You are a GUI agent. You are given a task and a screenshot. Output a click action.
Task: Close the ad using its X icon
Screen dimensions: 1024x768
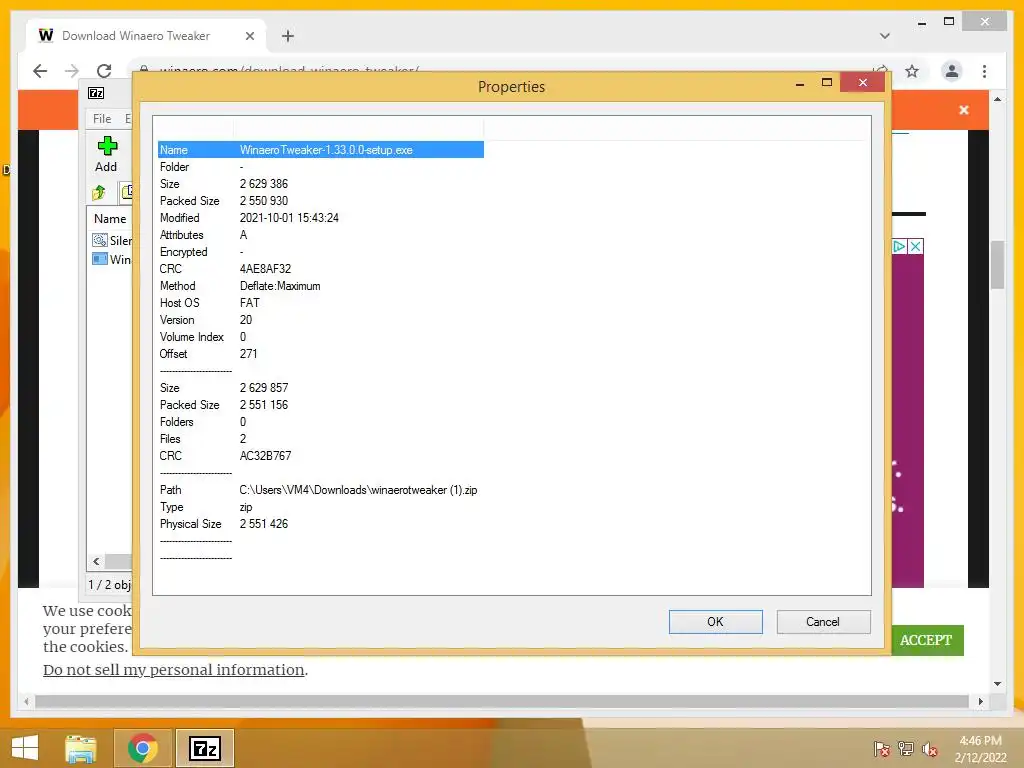point(916,246)
